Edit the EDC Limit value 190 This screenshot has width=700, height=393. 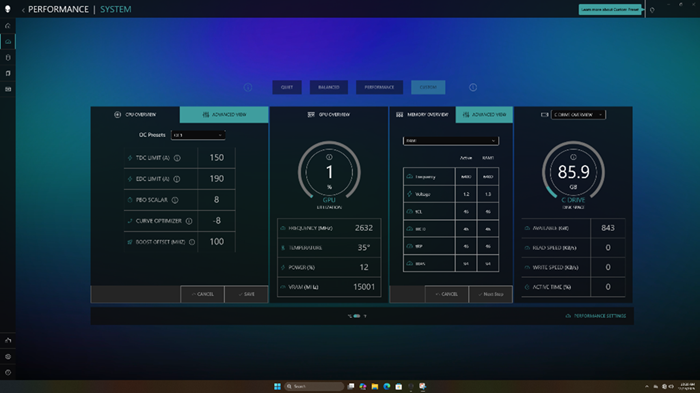pyautogui.click(x=217, y=179)
